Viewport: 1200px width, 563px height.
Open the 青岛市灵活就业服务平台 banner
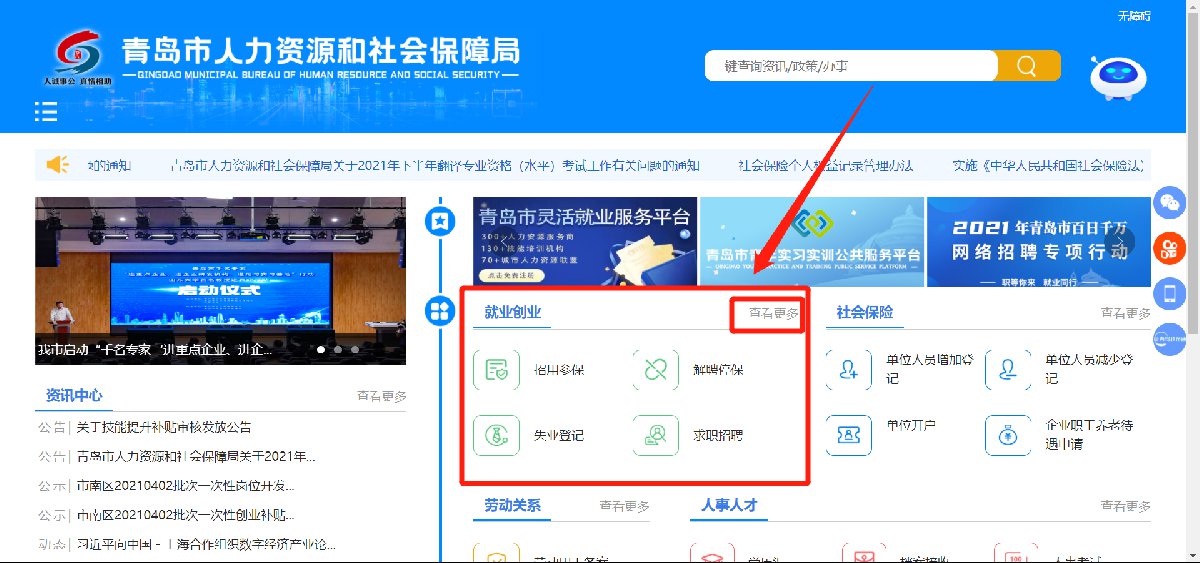pyautogui.click(x=585, y=242)
